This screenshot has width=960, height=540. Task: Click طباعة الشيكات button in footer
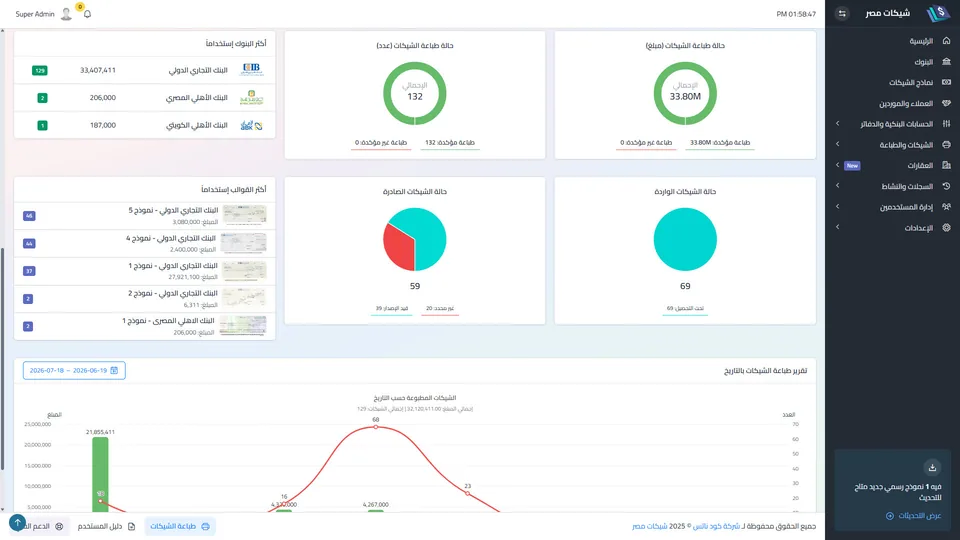pyautogui.click(x=179, y=527)
